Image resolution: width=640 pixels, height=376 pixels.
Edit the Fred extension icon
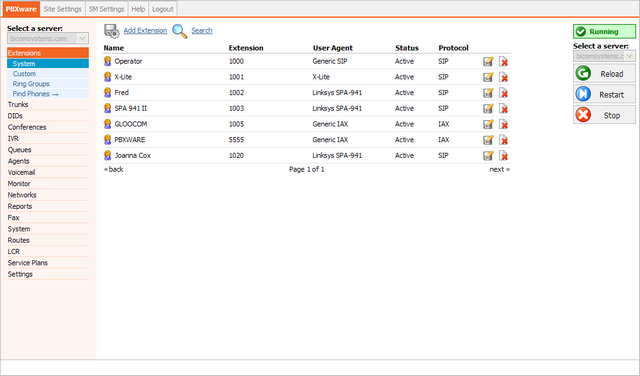[488, 93]
